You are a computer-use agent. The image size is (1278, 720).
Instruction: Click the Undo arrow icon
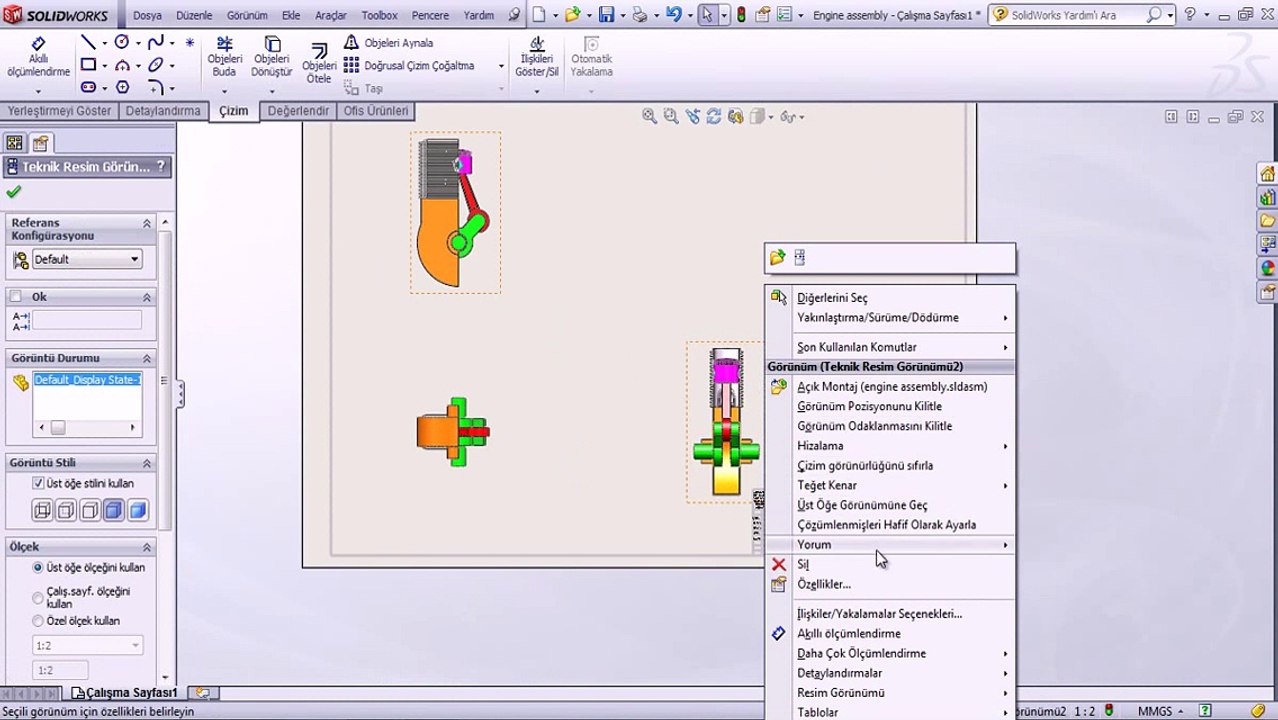(674, 15)
